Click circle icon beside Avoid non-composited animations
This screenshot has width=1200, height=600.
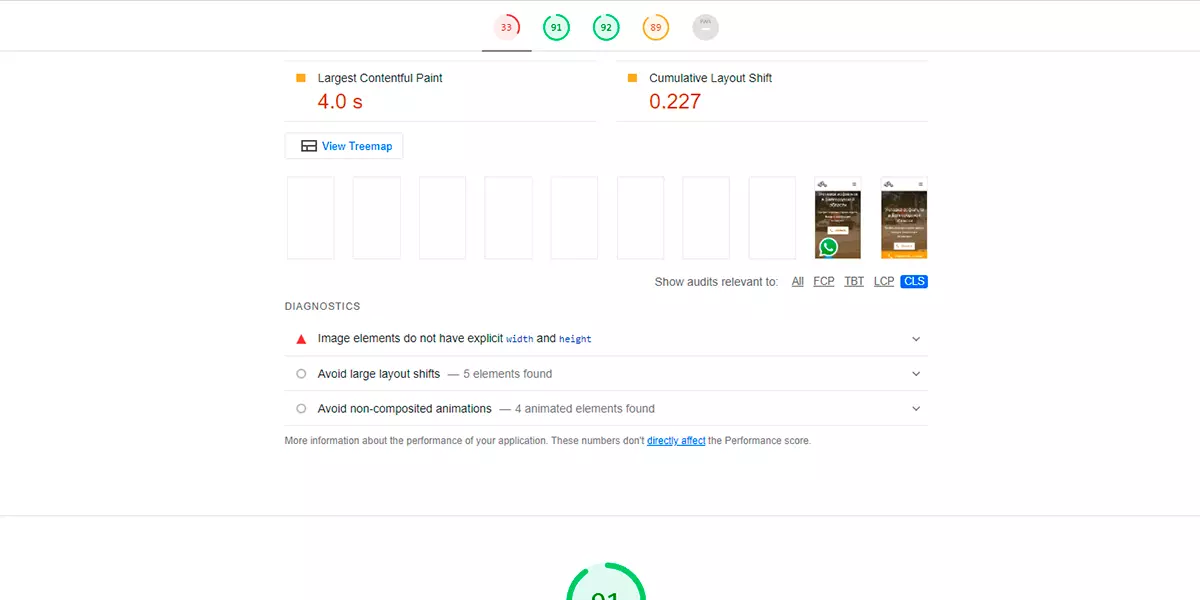301,409
